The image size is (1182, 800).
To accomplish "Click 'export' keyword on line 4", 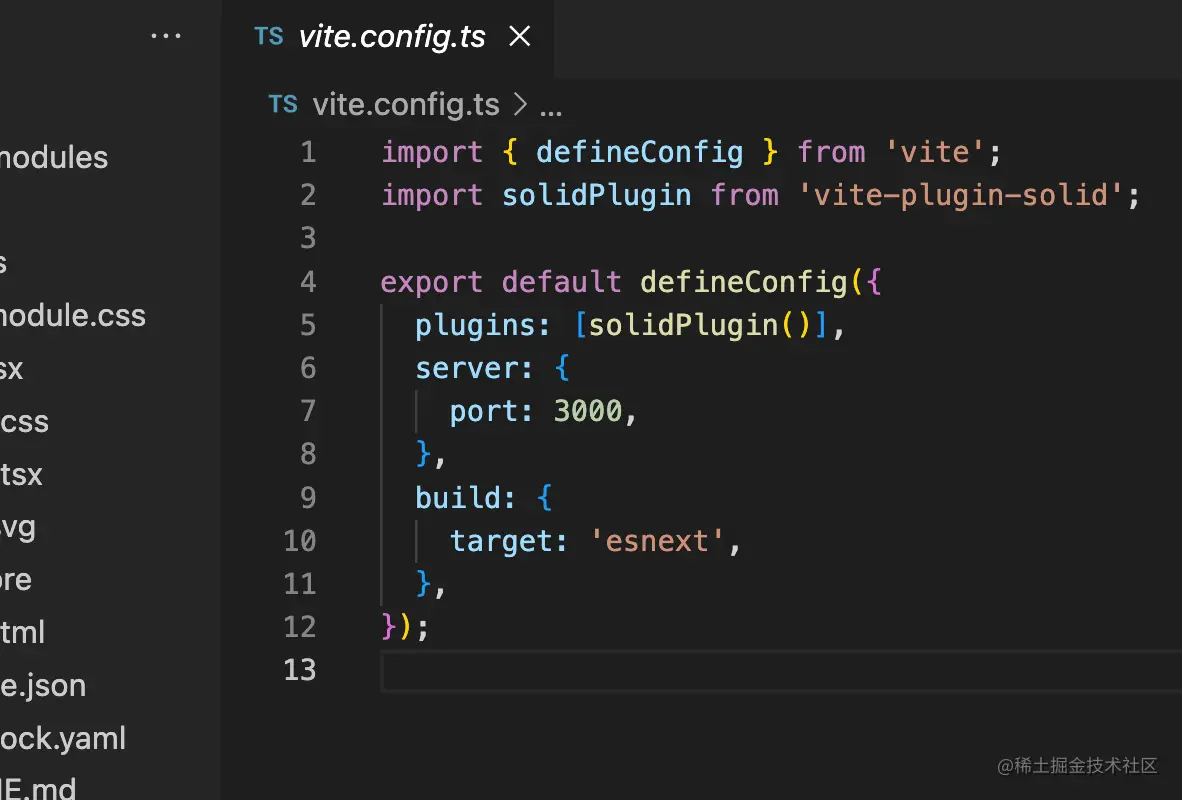I will coord(431,282).
